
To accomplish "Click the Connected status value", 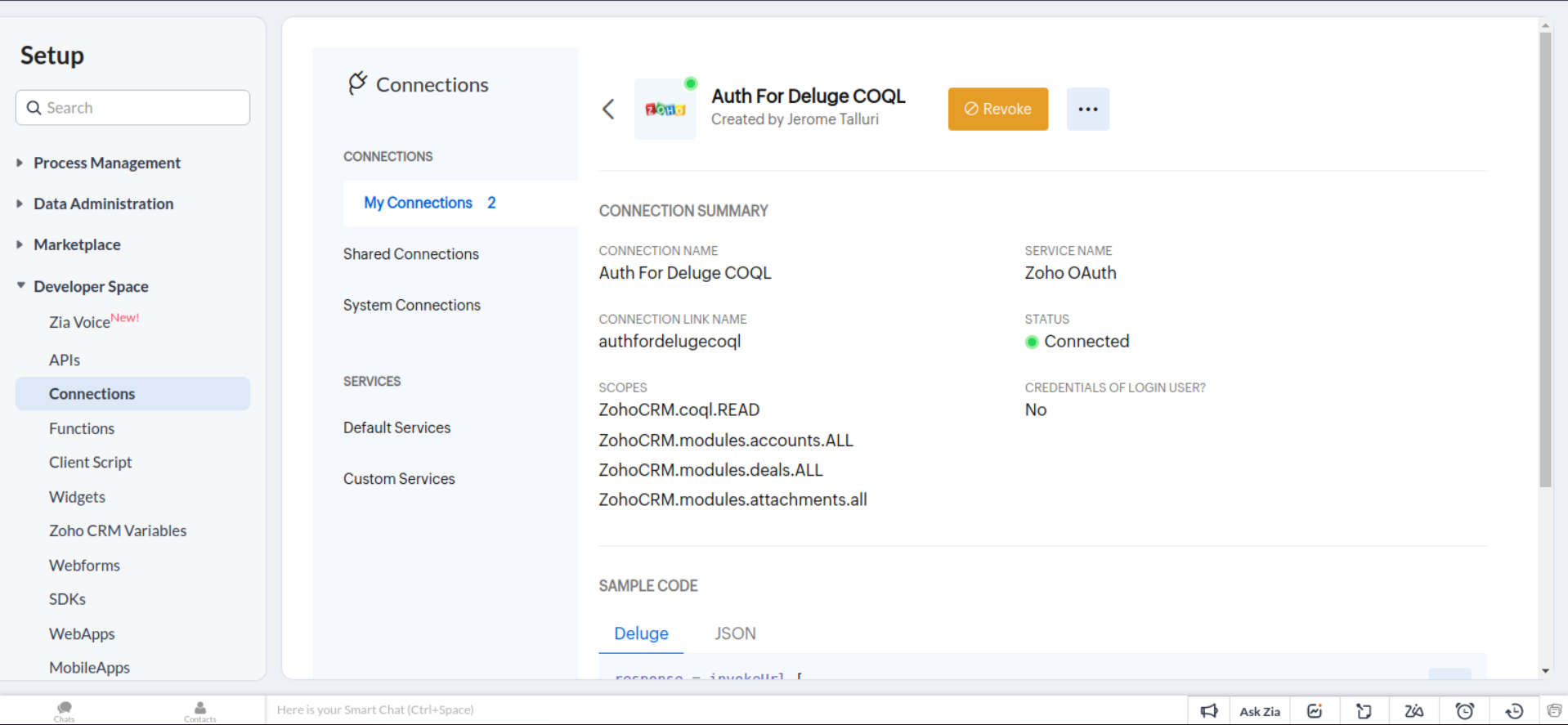I will click(x=1086, y=342).
